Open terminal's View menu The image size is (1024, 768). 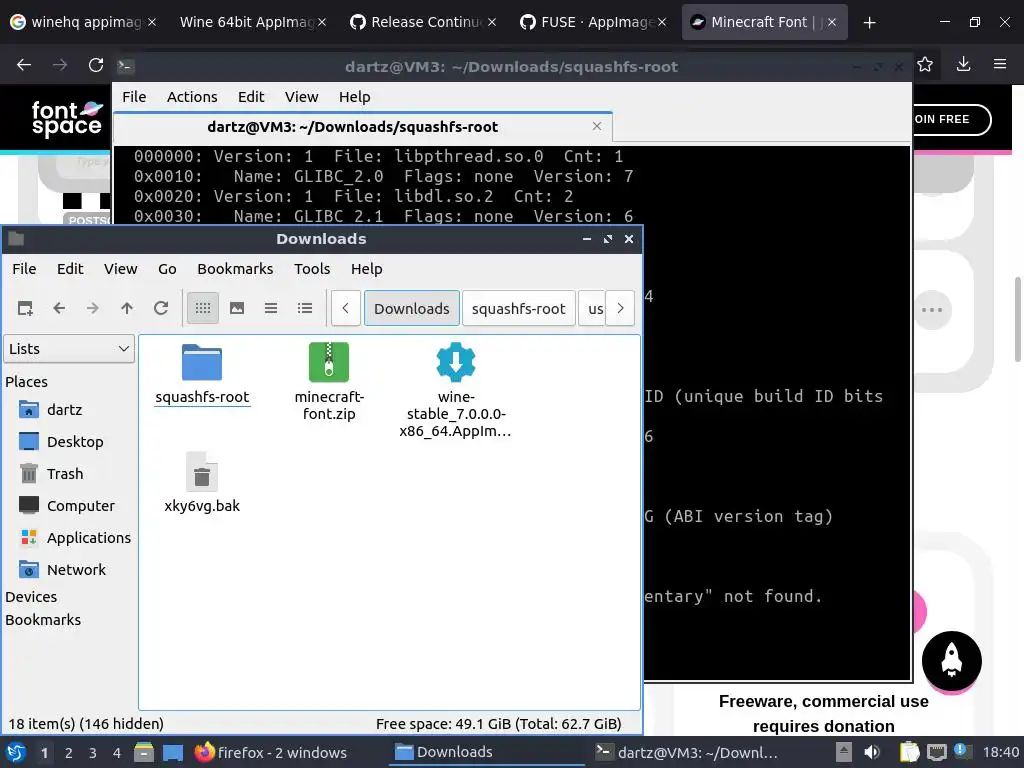[x=301, y=97]
